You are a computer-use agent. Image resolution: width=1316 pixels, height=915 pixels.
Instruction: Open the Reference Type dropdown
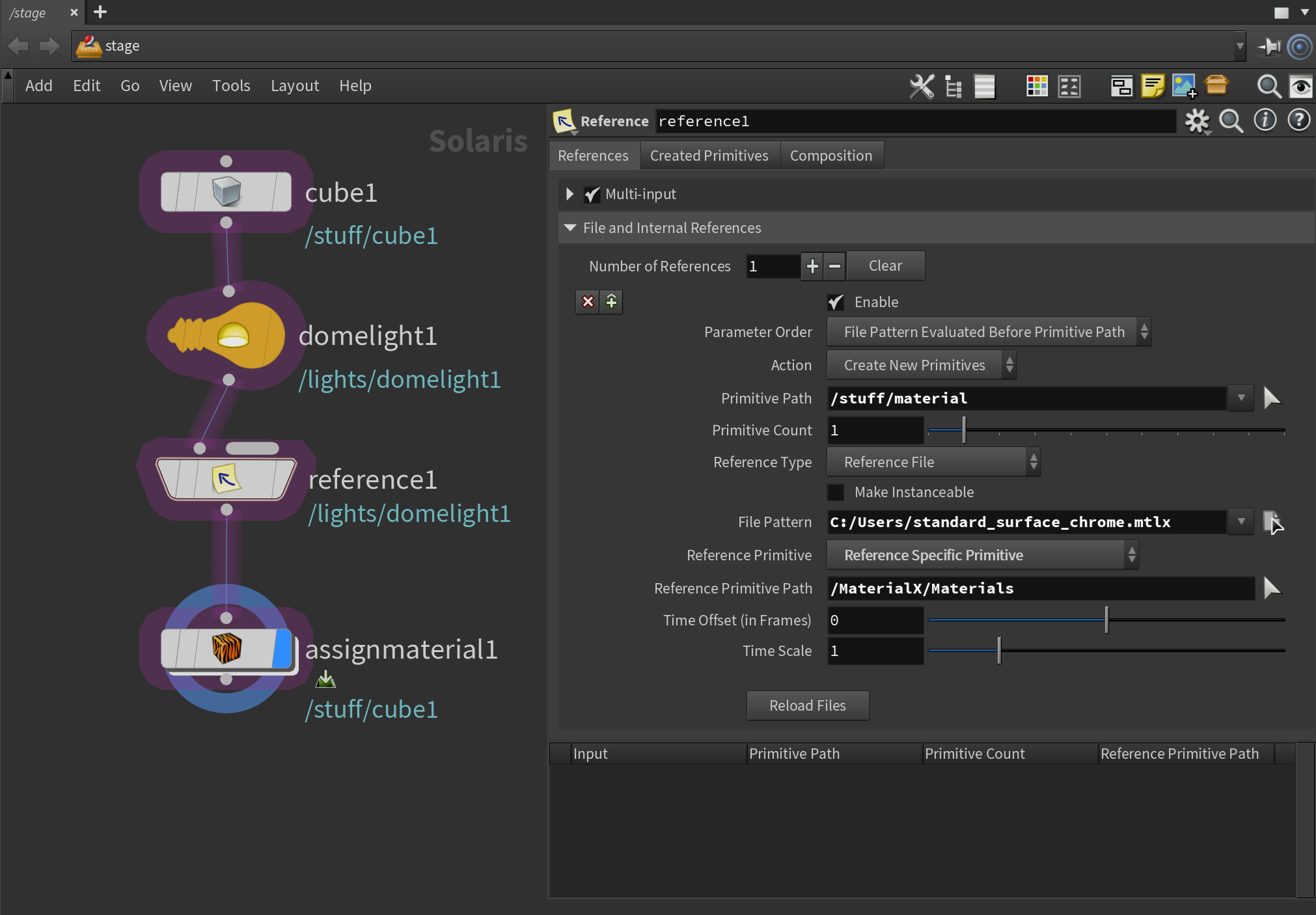coord(933,462)
